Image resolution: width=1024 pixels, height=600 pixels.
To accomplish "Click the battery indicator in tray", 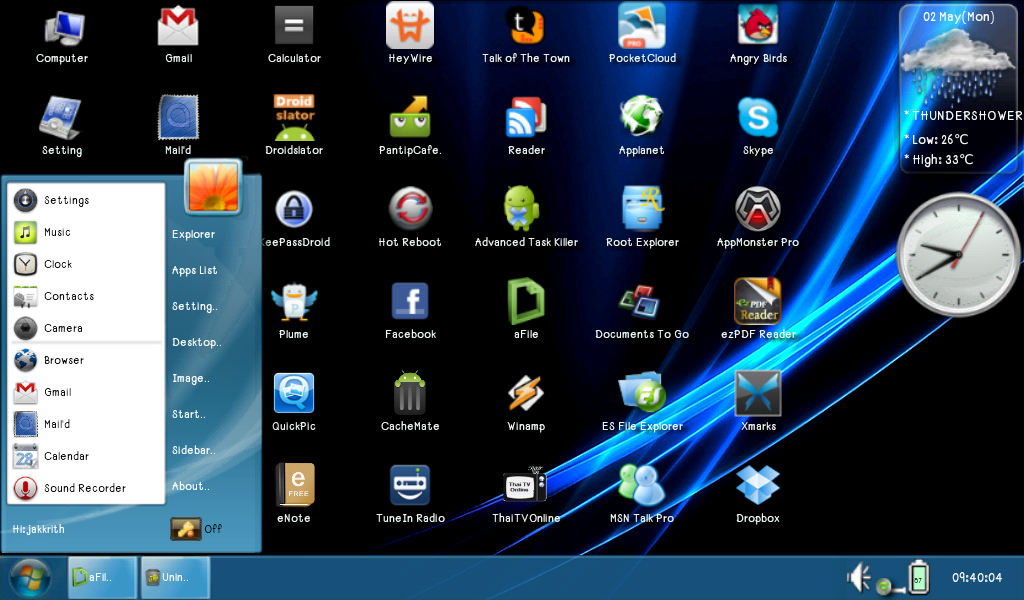I will [x=919, y=576].
